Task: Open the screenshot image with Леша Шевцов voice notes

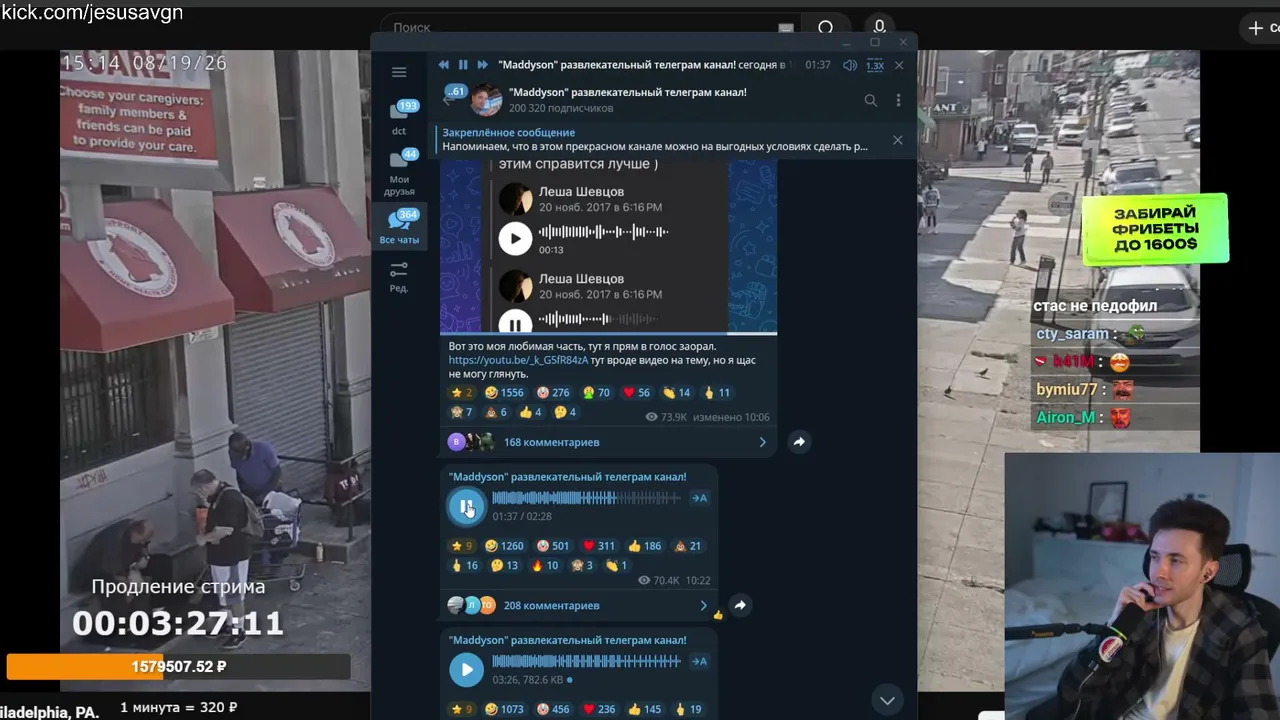Action: coord(608,246)
